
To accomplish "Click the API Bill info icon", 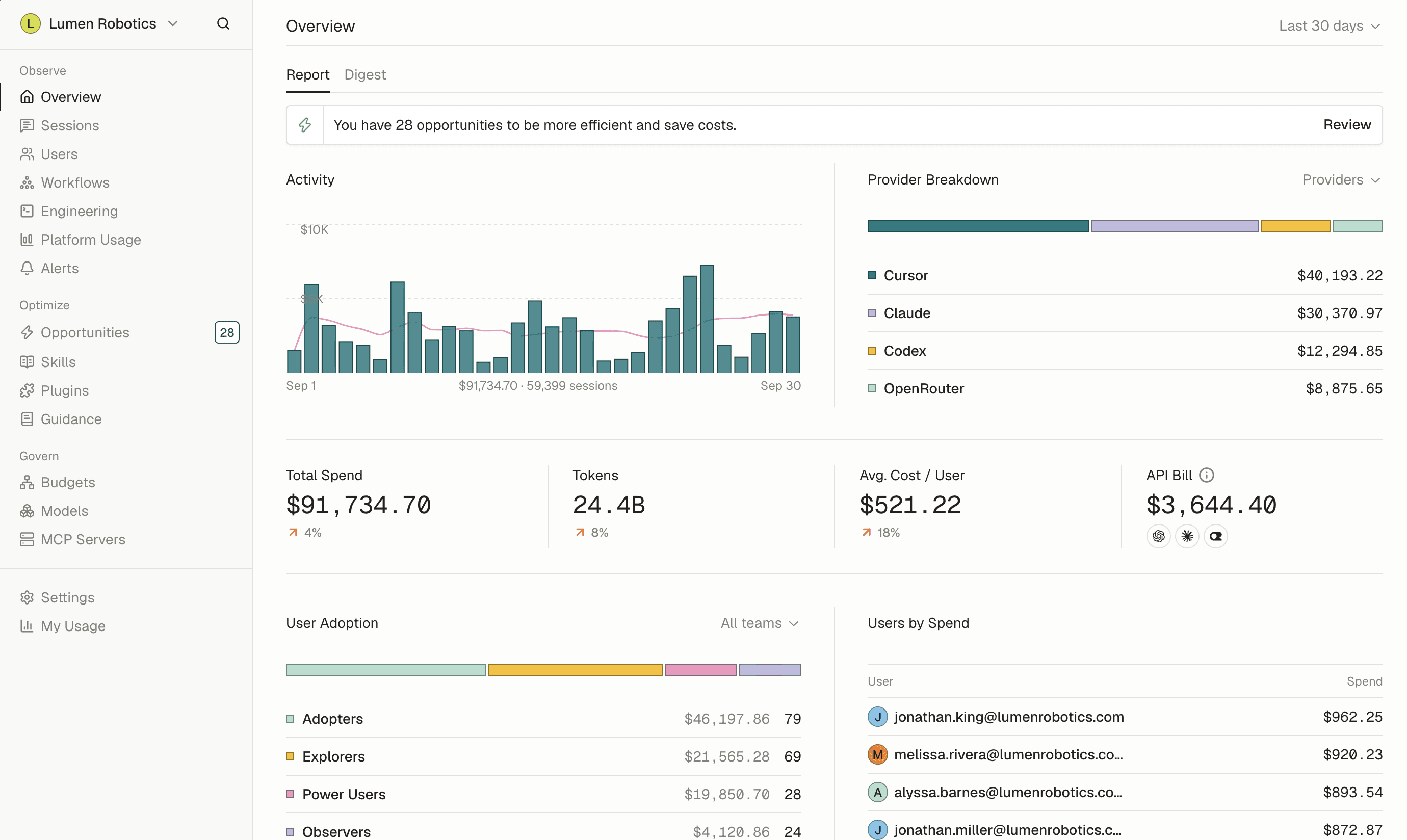I will pos(1207,476).
